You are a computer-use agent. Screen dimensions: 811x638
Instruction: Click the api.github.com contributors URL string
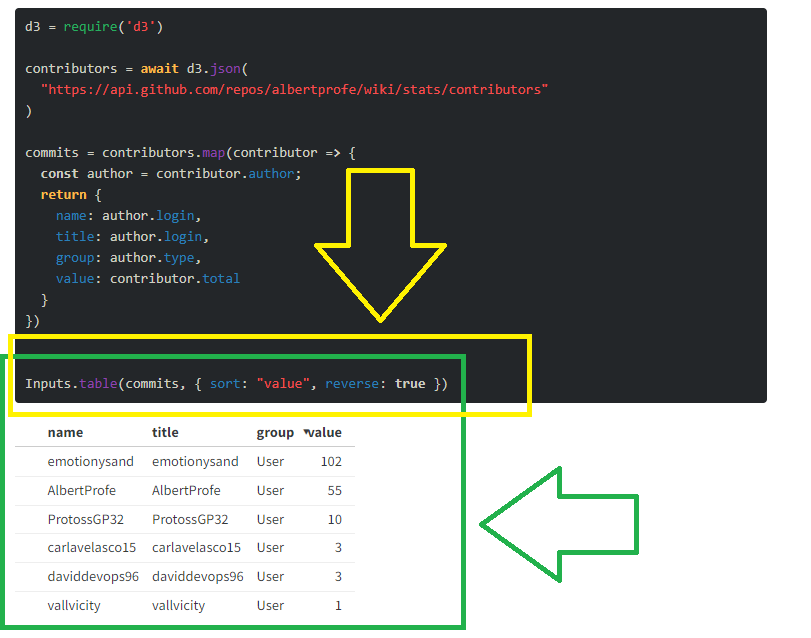(294, 90)
